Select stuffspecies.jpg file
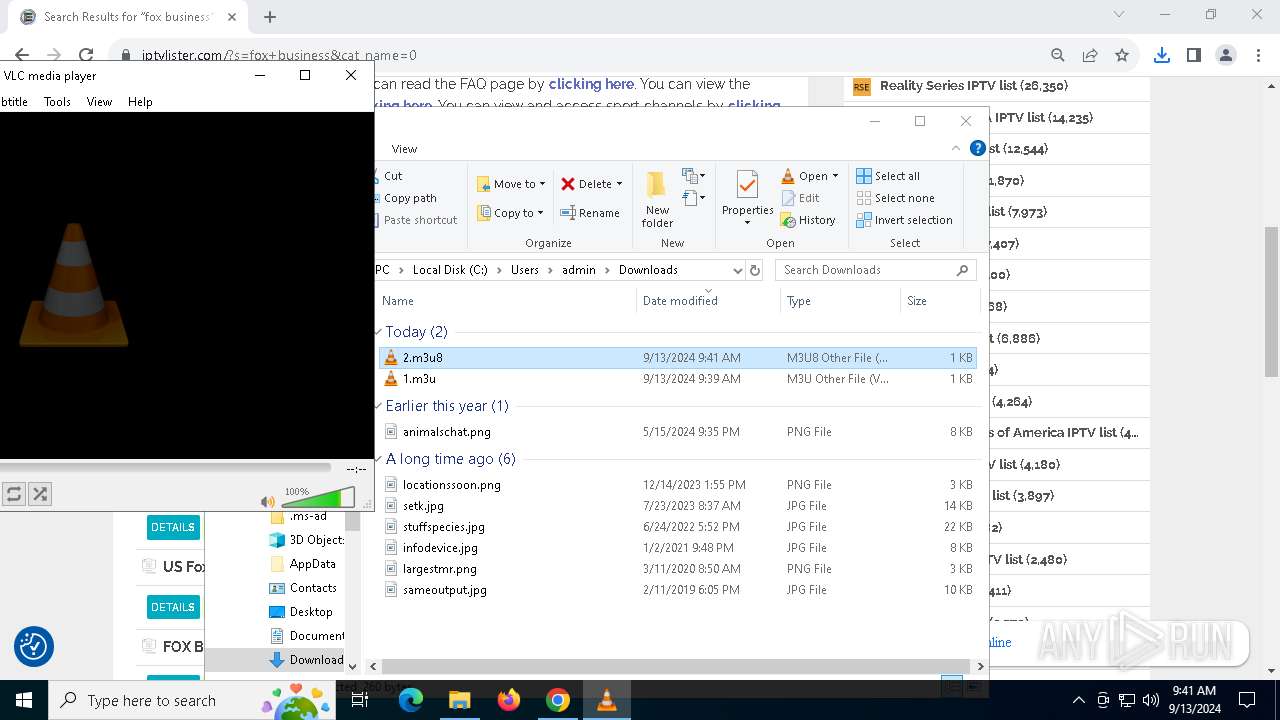1280x720 pixels. (x=678, y=527)
